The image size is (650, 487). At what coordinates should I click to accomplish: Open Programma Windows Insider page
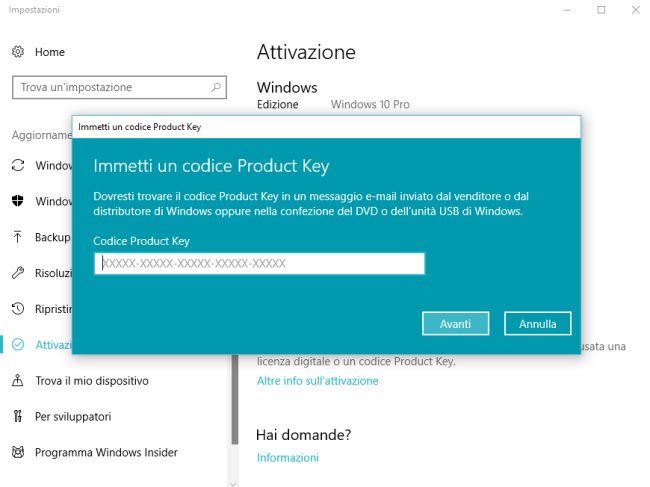(x=106, y=452)
